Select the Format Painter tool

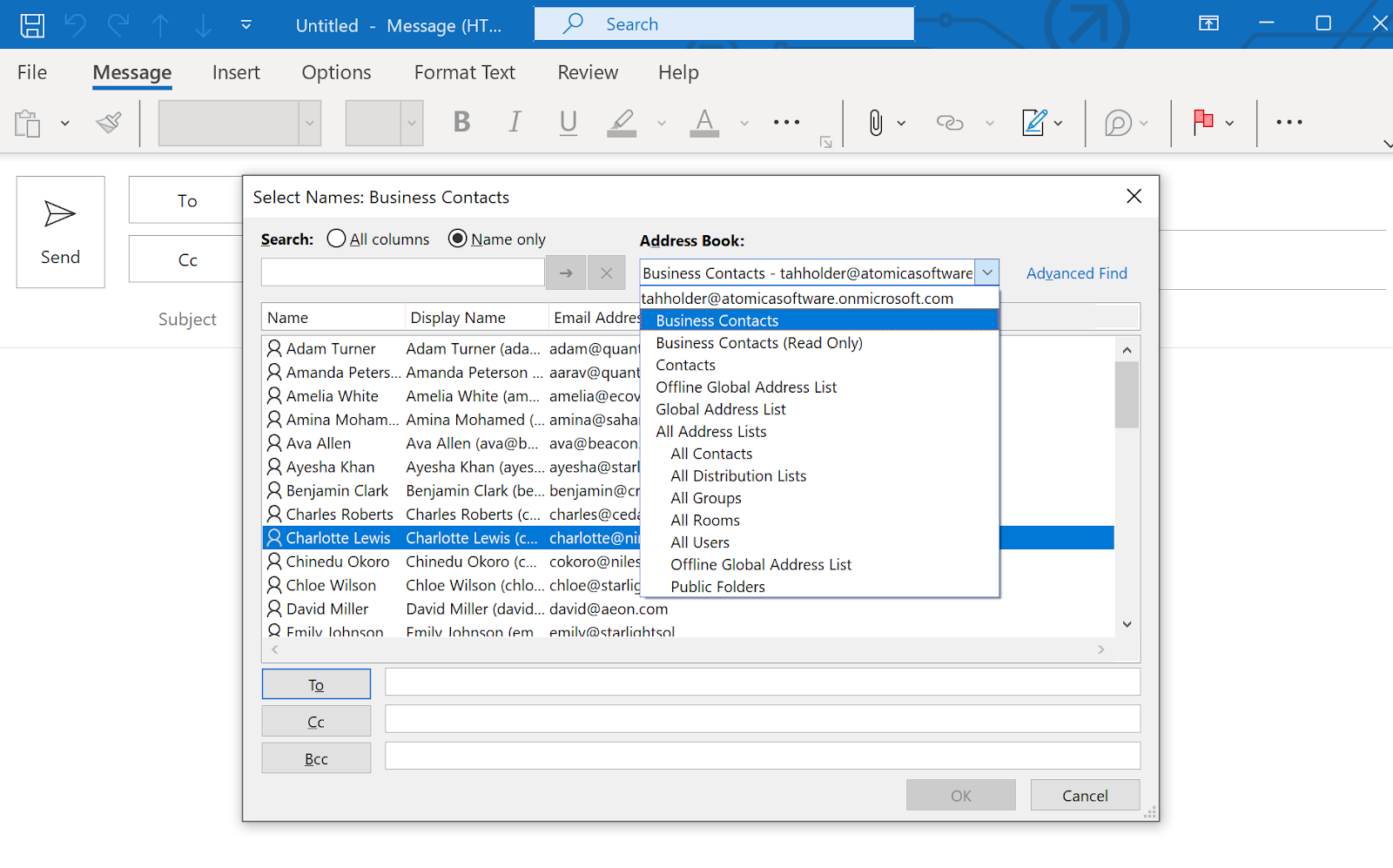tap(109, 123)
